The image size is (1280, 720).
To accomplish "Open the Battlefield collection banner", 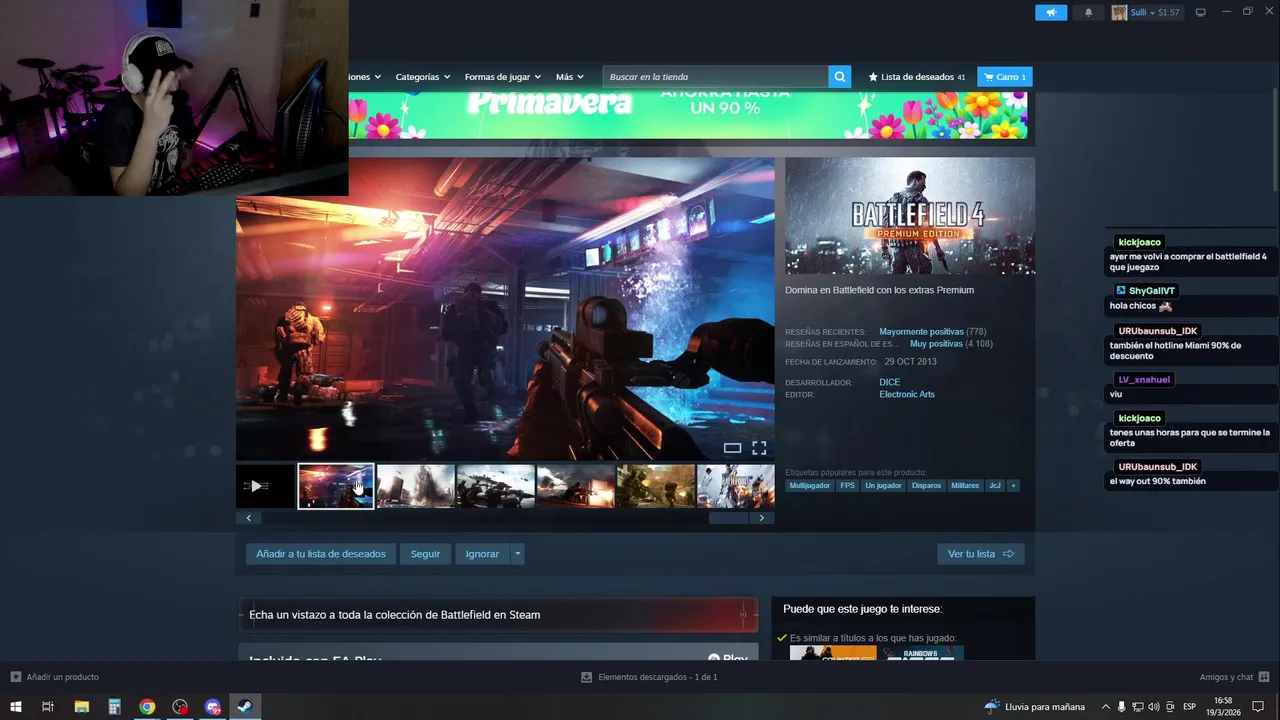I will point(498,615).
